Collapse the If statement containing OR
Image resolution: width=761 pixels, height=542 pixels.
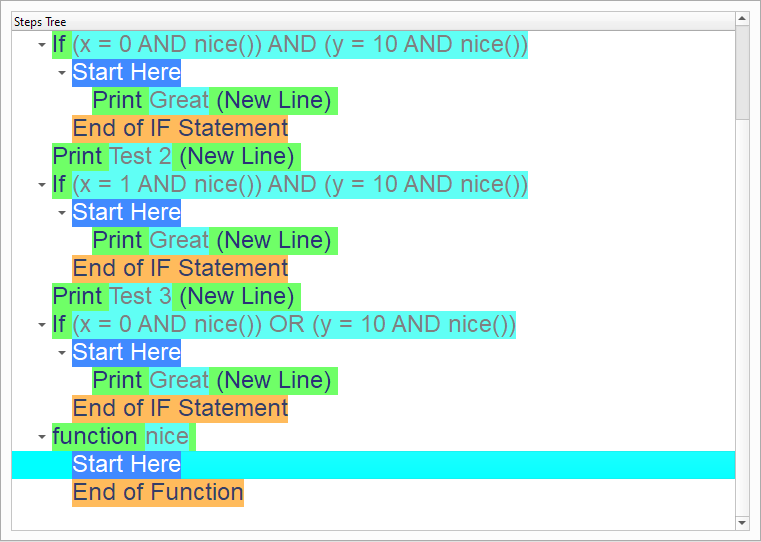click(41, 325)
